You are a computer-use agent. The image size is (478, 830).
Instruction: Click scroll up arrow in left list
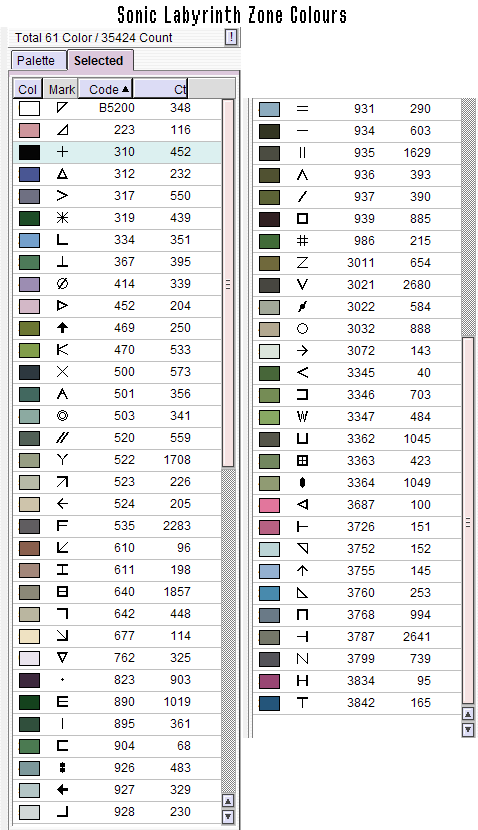pyautogui.click(x=228, y=800)
